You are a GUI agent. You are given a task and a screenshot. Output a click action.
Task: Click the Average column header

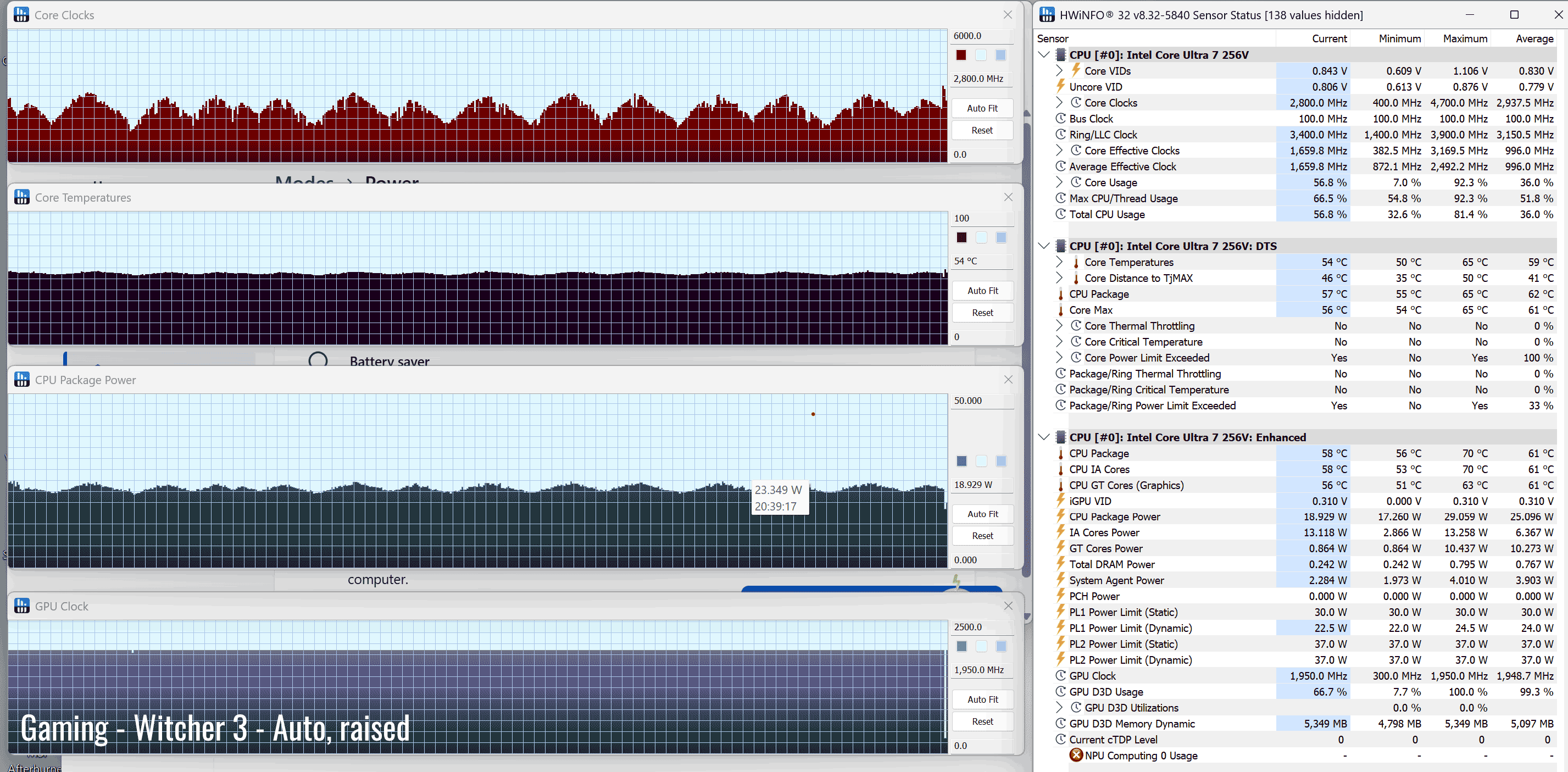click(x=1534, y=38)
